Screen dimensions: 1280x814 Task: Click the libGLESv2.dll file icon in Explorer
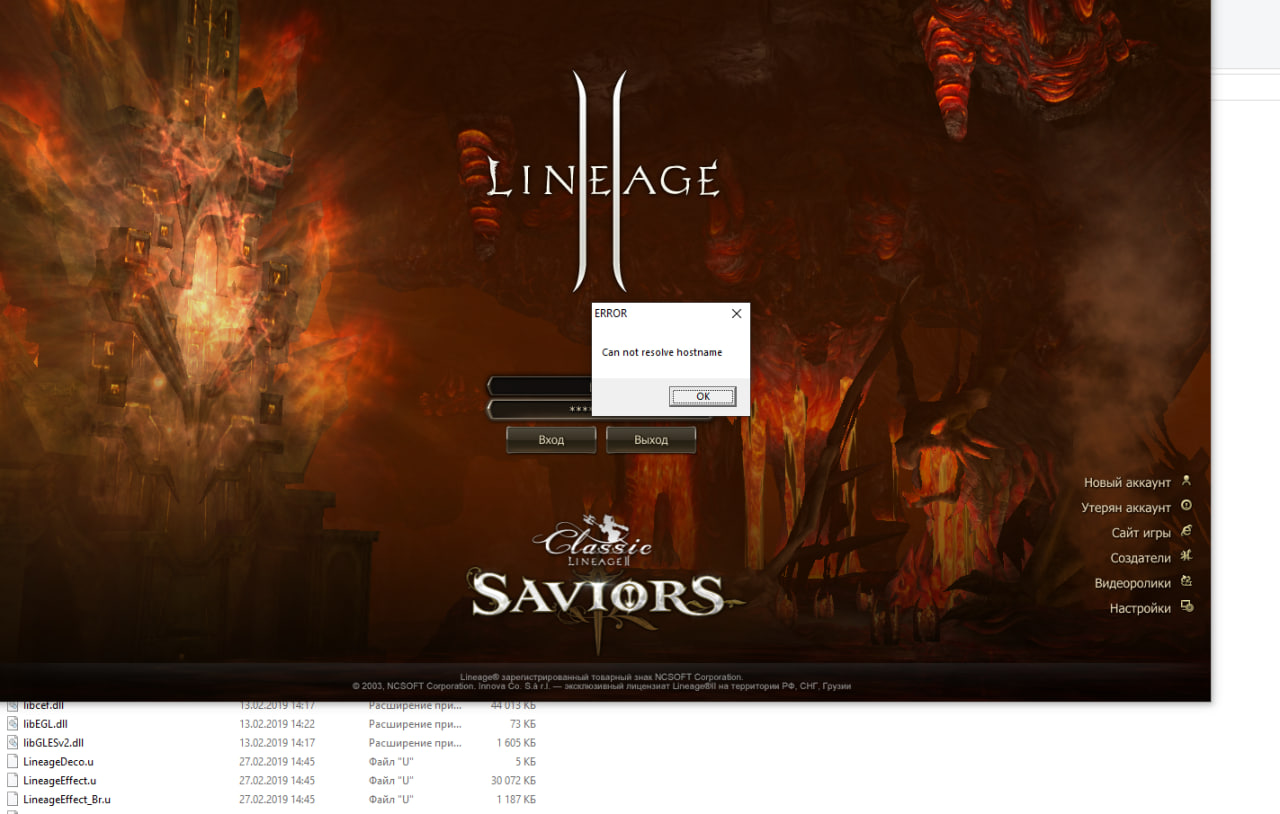pyautogui.click(x=13, y=743)
